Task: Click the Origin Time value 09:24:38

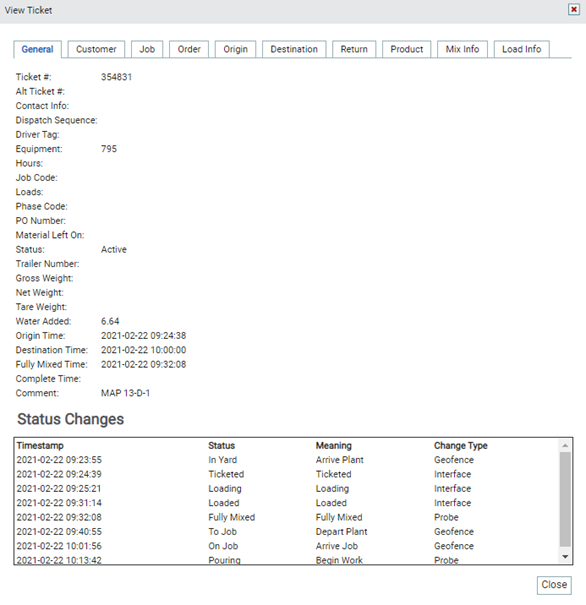Action: coord(144,336)
